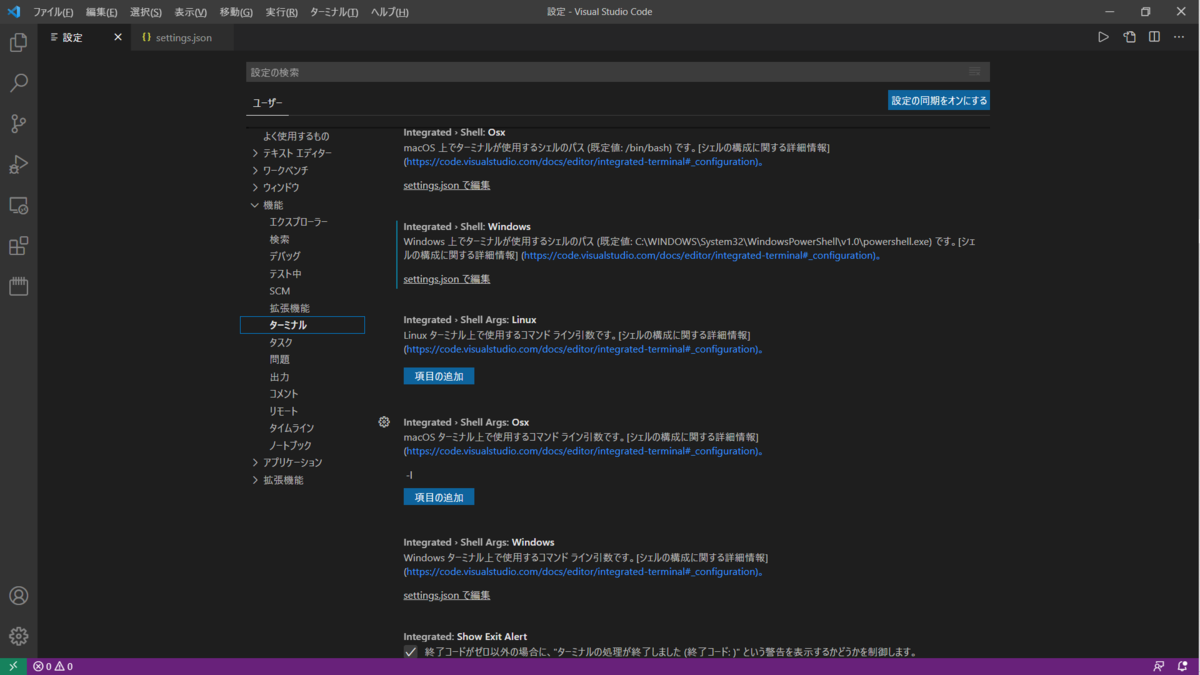Open settings.json で編集 under Shell: Windows

[x=447, y=279]
